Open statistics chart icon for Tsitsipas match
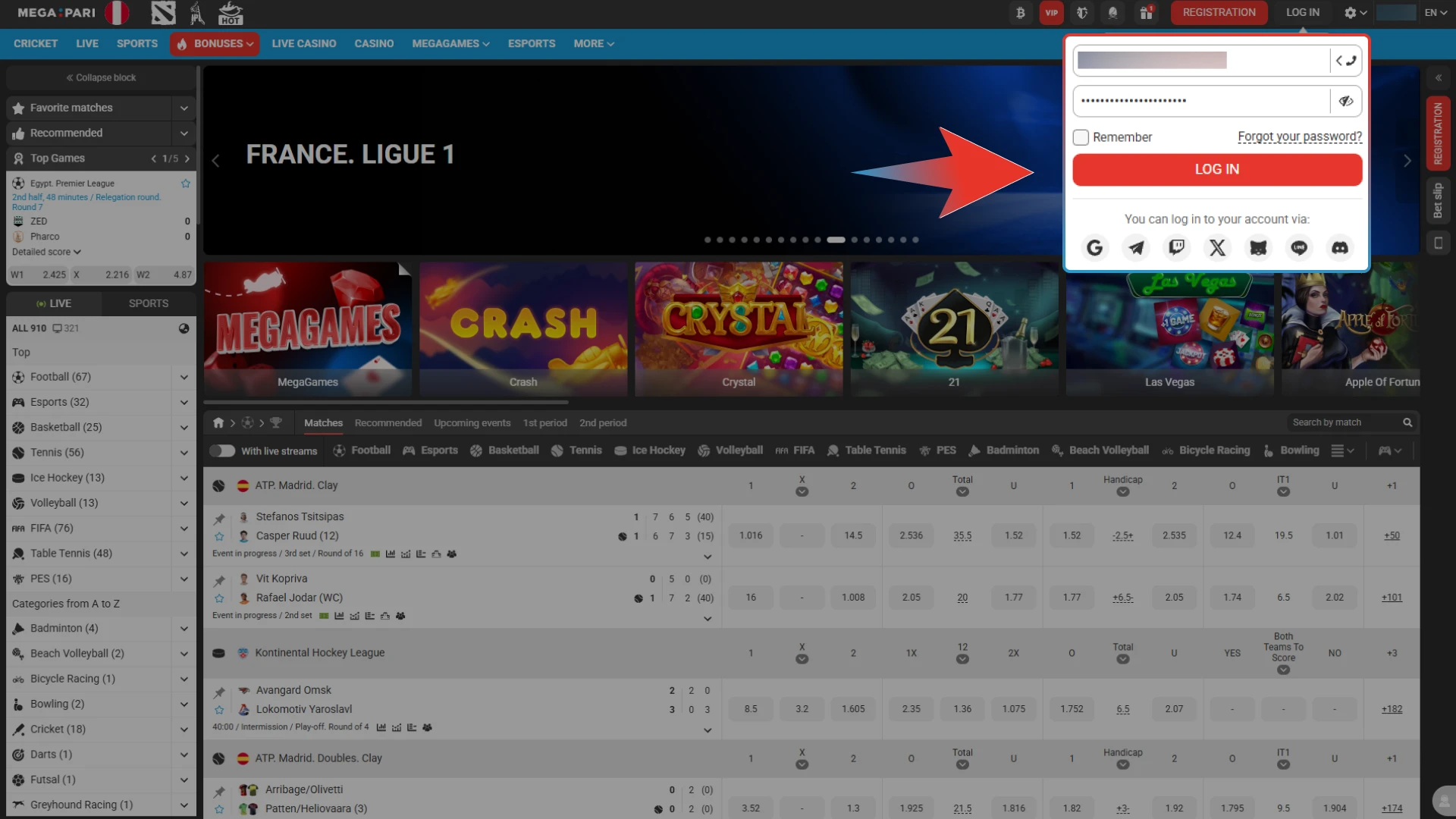 tap(391, 554)
